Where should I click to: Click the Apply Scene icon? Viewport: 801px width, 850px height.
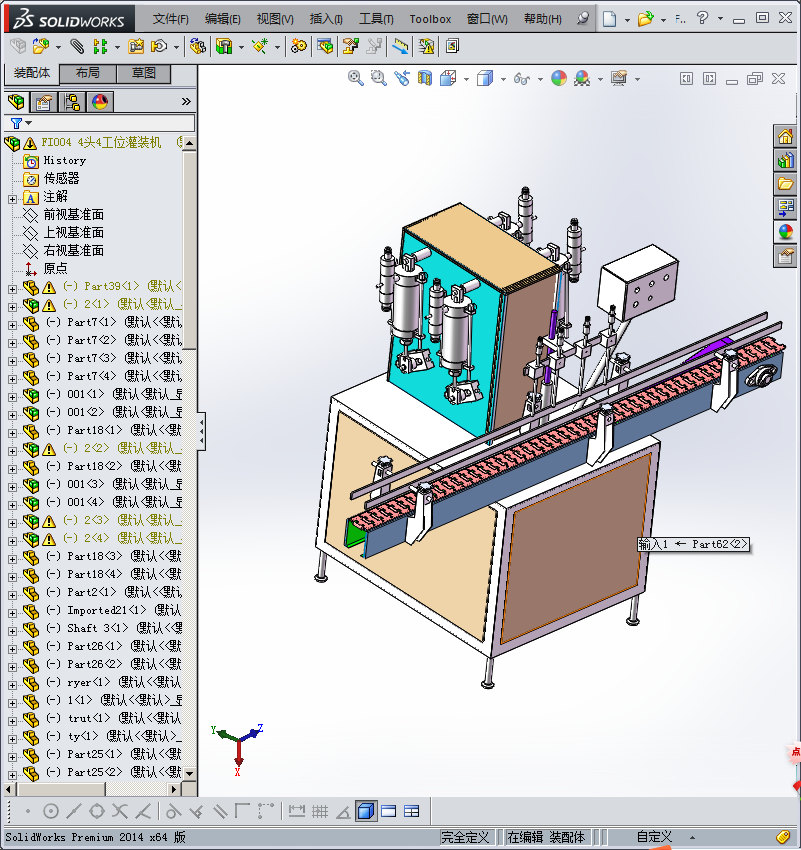[x=582, y=79]
